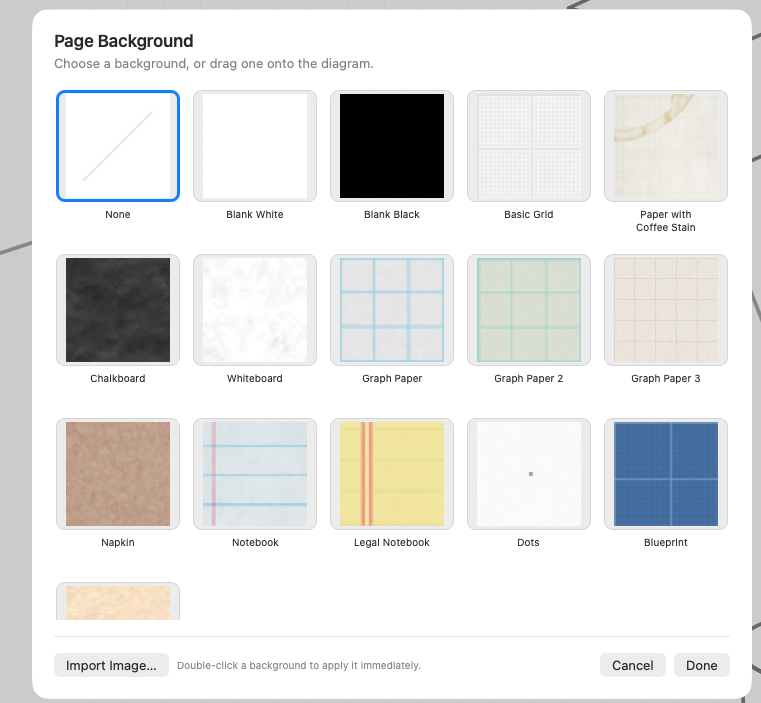Click the Import Image… button
761x703 pixels.
(111, 665)
